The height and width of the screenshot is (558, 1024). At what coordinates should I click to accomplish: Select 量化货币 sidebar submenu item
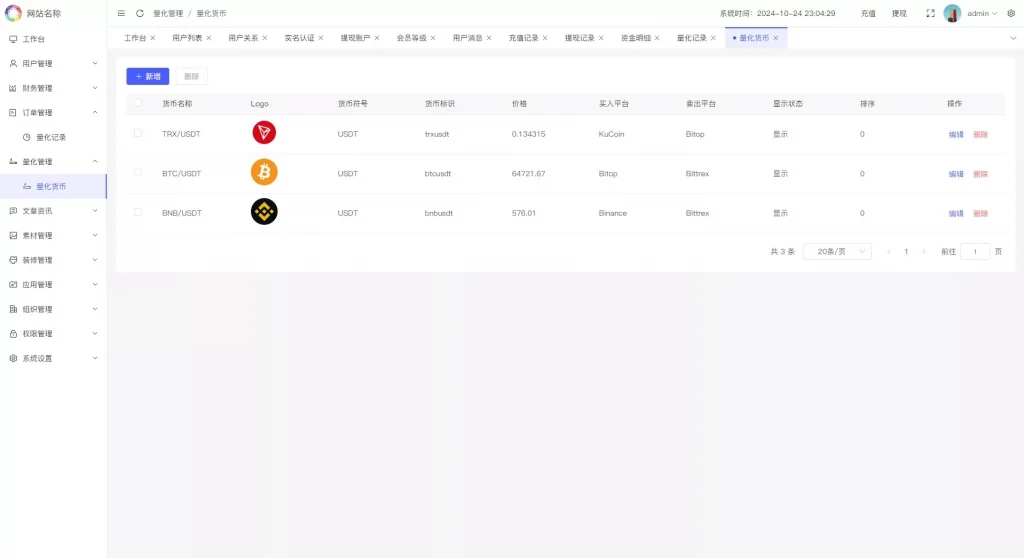pyautogui.click(x=53, y=186)
